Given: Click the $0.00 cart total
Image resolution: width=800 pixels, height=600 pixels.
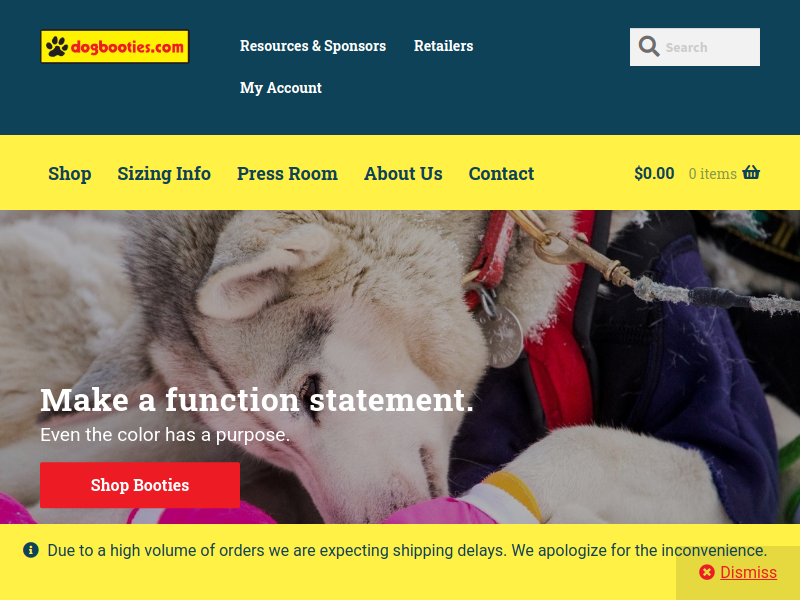Looking at the screenshot, I should (x=654, y=173).
